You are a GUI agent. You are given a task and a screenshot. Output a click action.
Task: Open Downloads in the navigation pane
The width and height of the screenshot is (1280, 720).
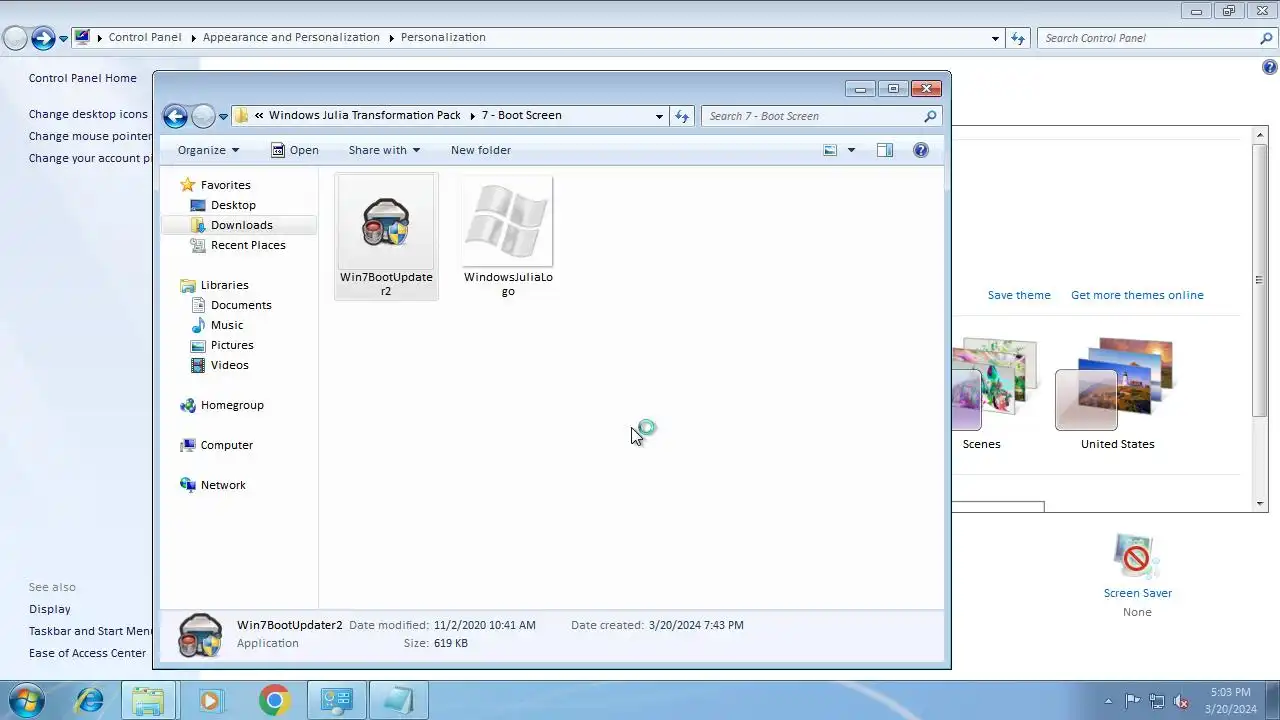pyautogui.click(x=239, y=225)
